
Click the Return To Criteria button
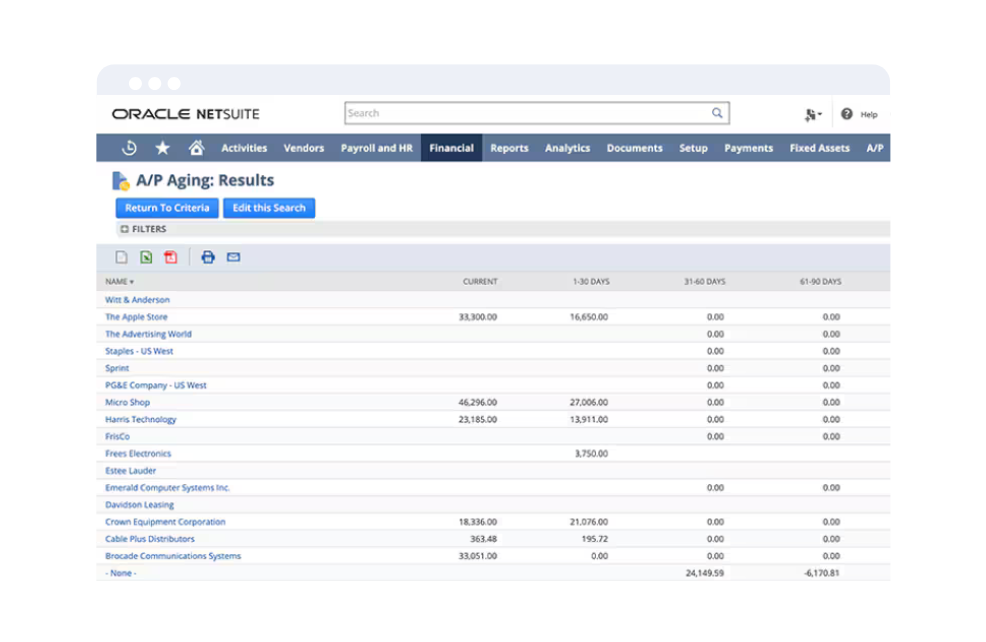click(x=167, y=208)
